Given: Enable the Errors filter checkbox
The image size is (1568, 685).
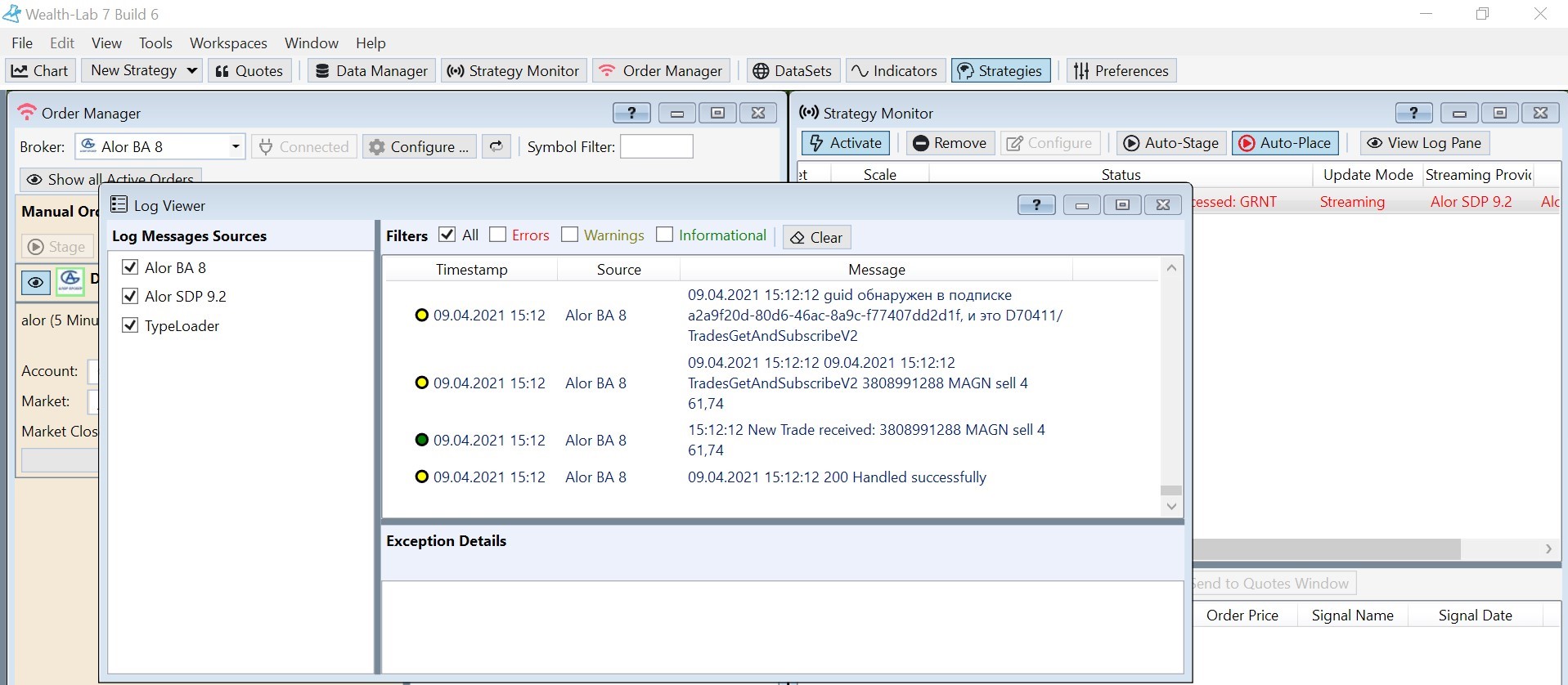Looking at the screenshot, I should click(x=497, y=235).
